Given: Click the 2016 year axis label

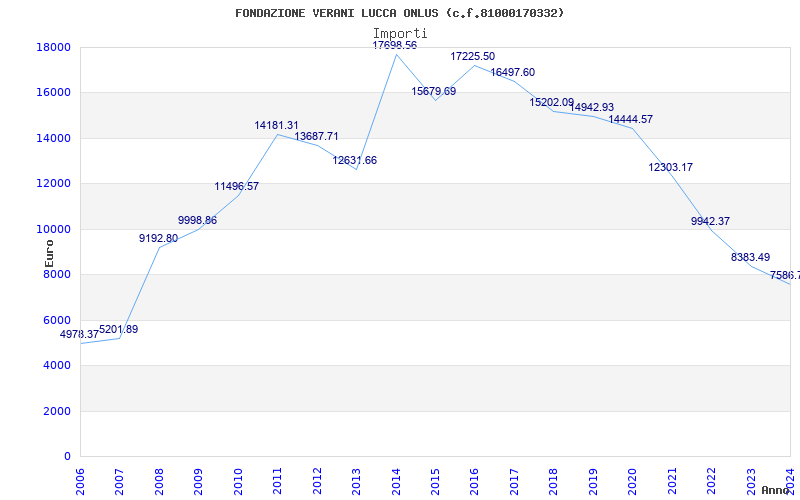Looking at the screenshot, I should (x=474, y=481).
